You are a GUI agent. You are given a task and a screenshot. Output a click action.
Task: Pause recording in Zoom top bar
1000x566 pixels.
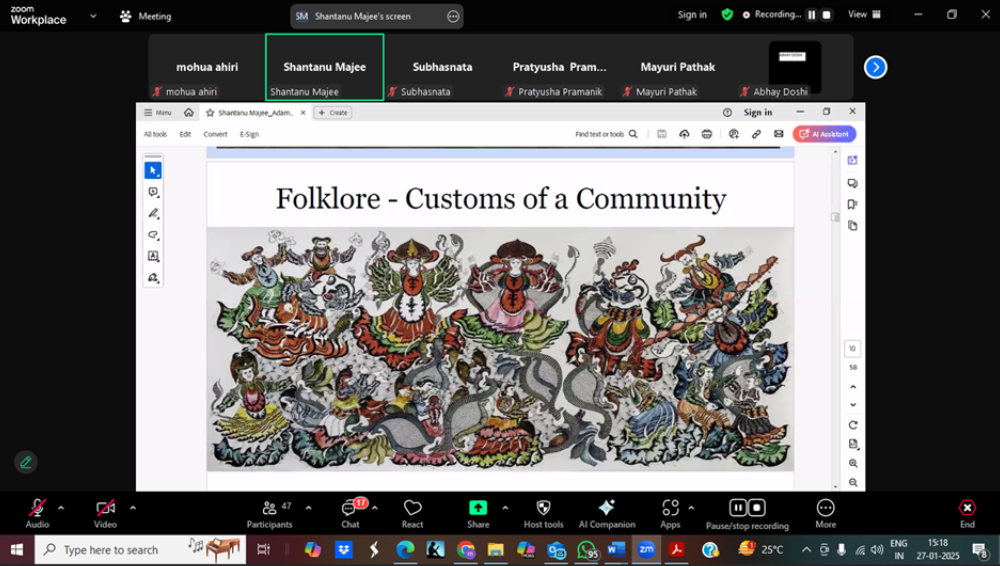[x=811, y=15]
